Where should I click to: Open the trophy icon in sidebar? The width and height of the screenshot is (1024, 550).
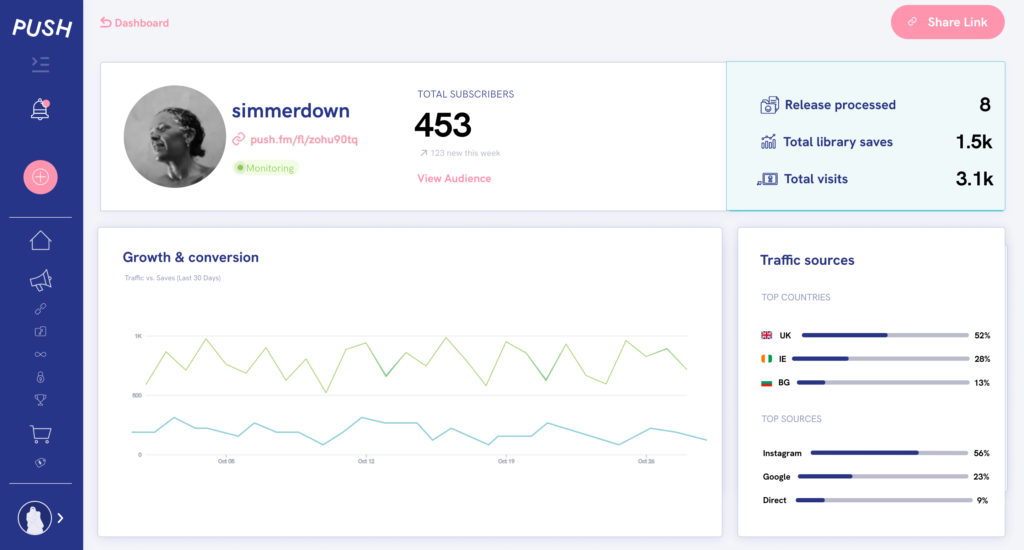[x=40, y=400]
